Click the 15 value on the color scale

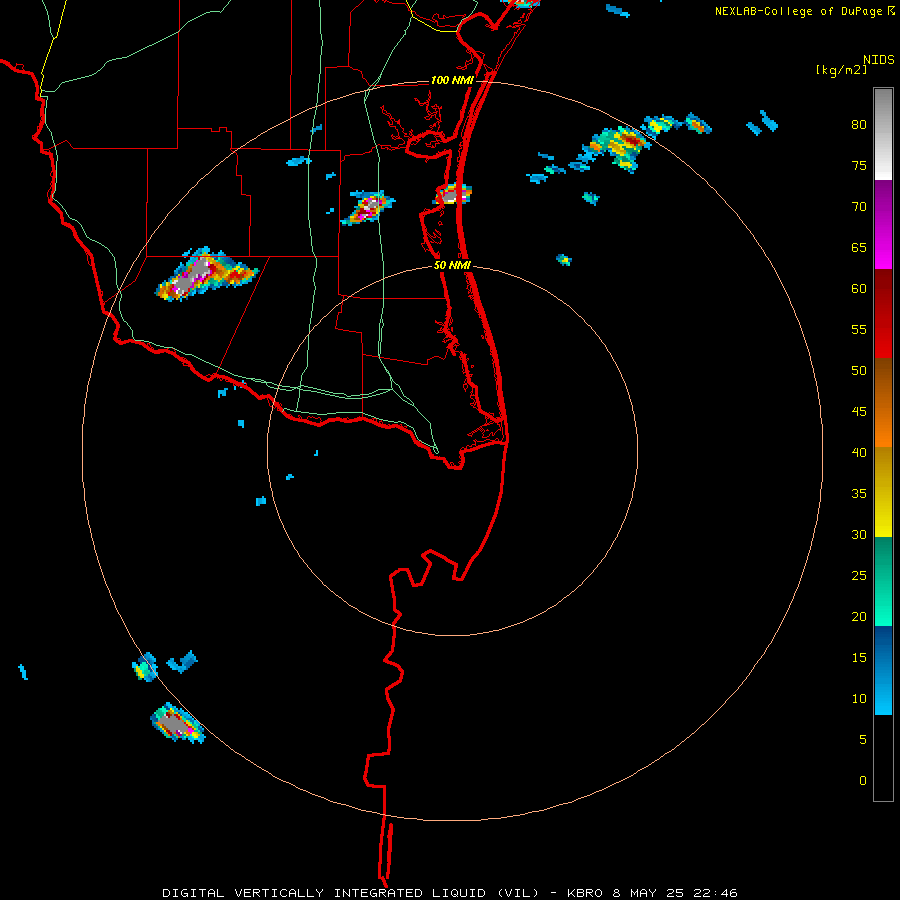[859, 658]
